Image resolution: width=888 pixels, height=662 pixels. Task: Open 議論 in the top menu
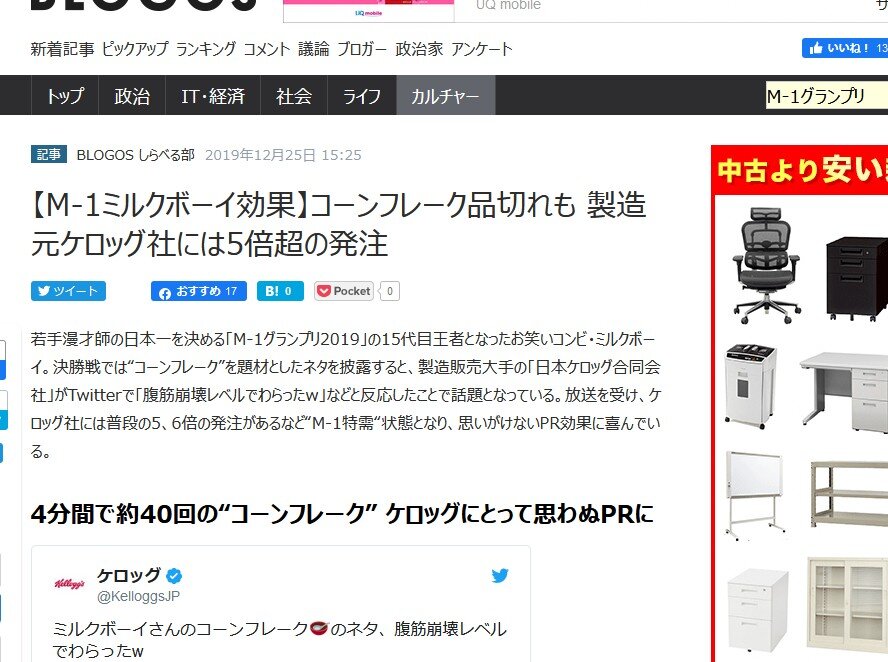314,49
